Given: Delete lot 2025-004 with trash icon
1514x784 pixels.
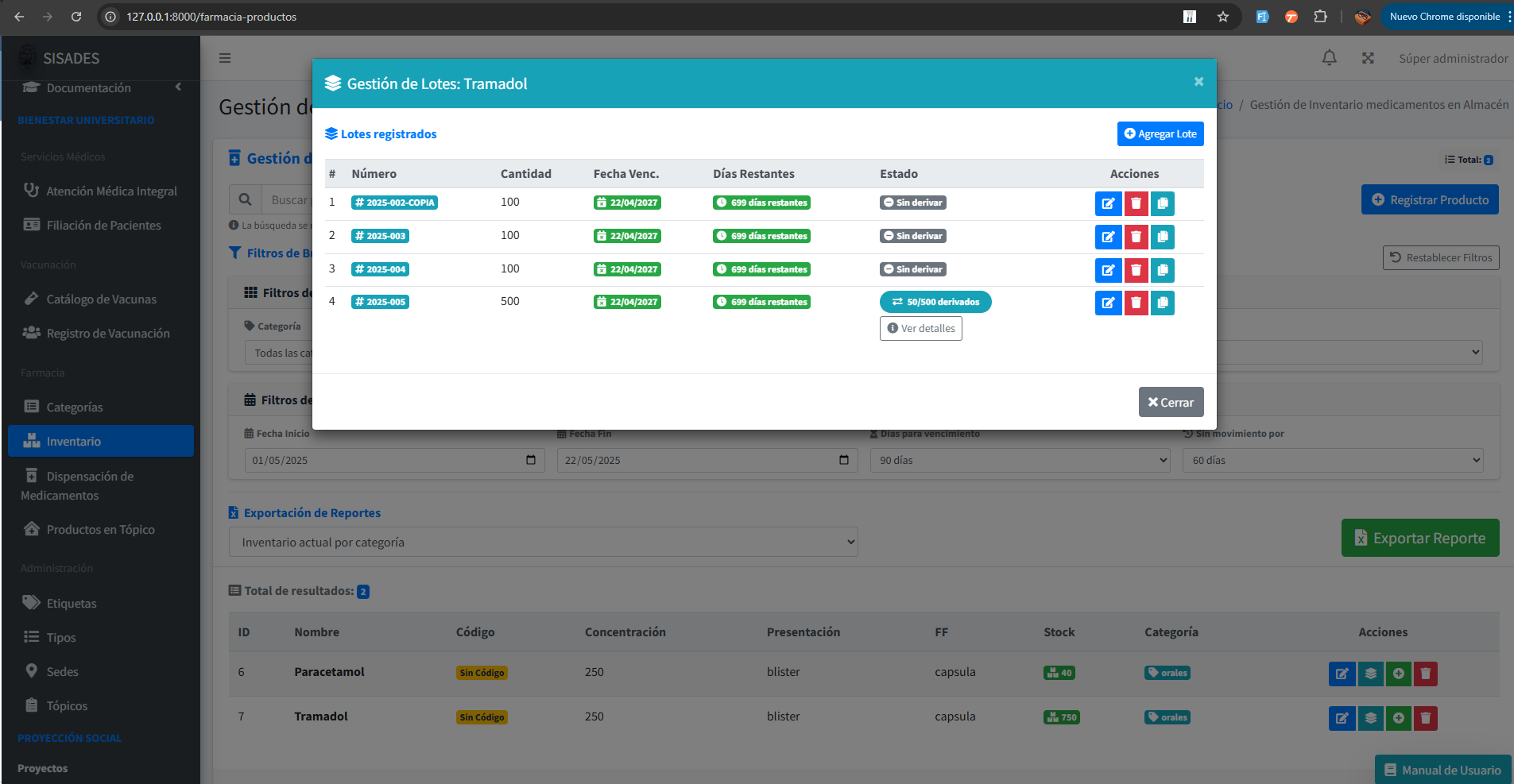Looking at the screenshot, I should (1136, 270).
